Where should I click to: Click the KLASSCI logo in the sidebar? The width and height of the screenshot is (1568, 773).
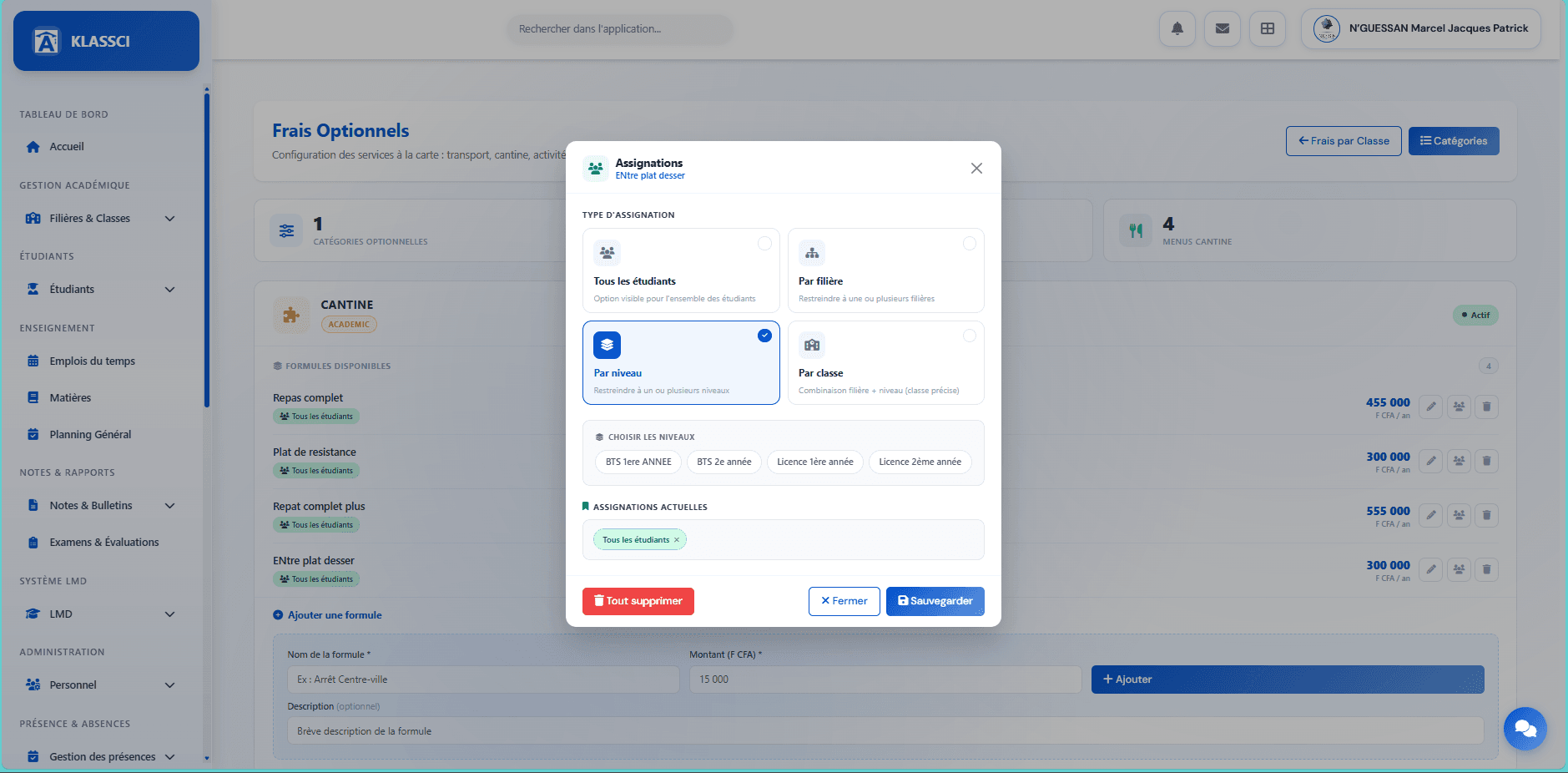click(x=105, y=40)
